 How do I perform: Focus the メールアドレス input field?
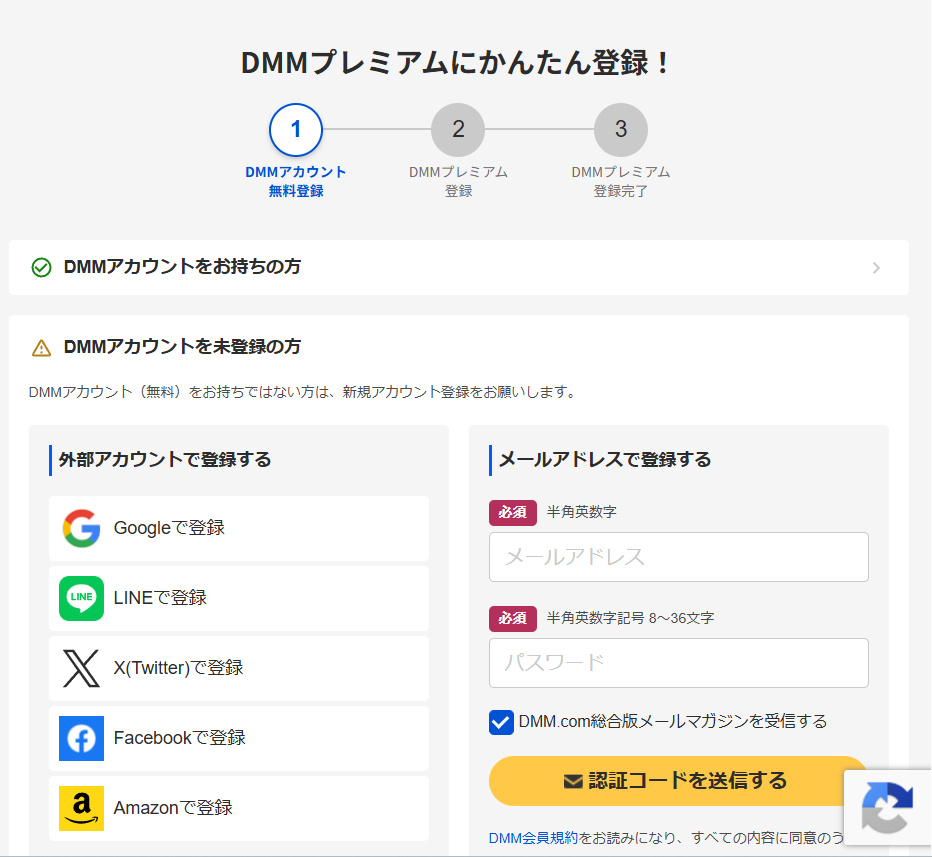coord(679,557)
